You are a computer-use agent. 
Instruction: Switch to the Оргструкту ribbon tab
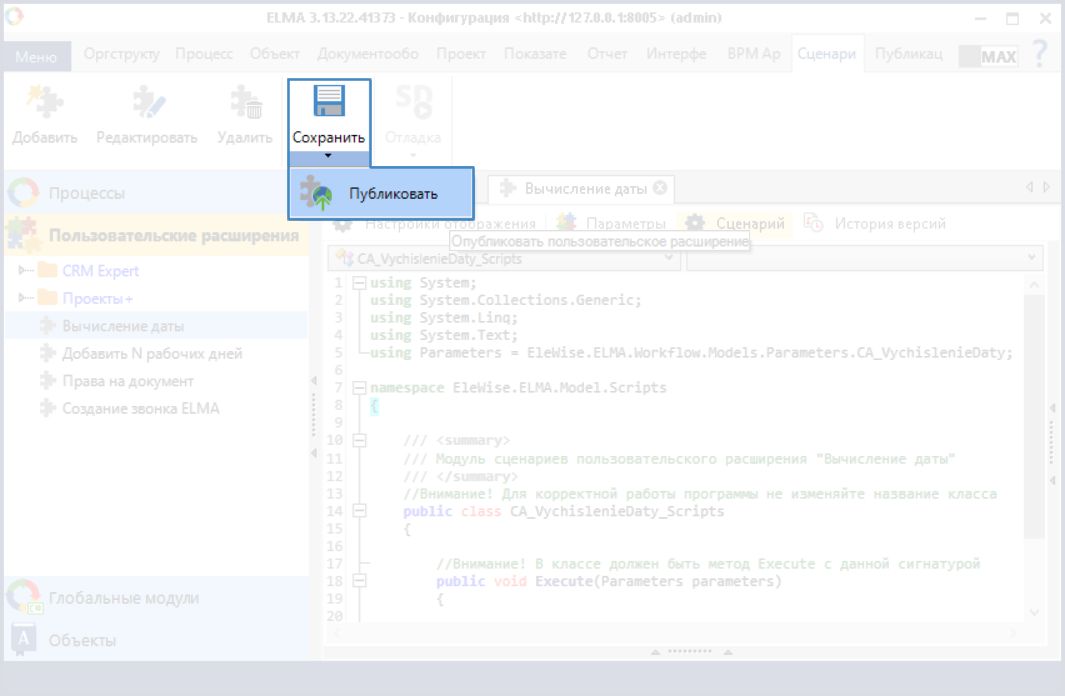(x=122, y=54)
